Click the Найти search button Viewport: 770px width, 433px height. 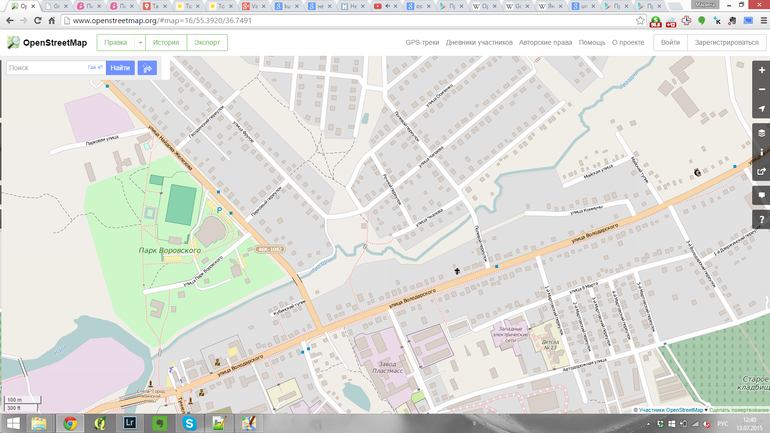pyautogui.click(x=120, y=68)
